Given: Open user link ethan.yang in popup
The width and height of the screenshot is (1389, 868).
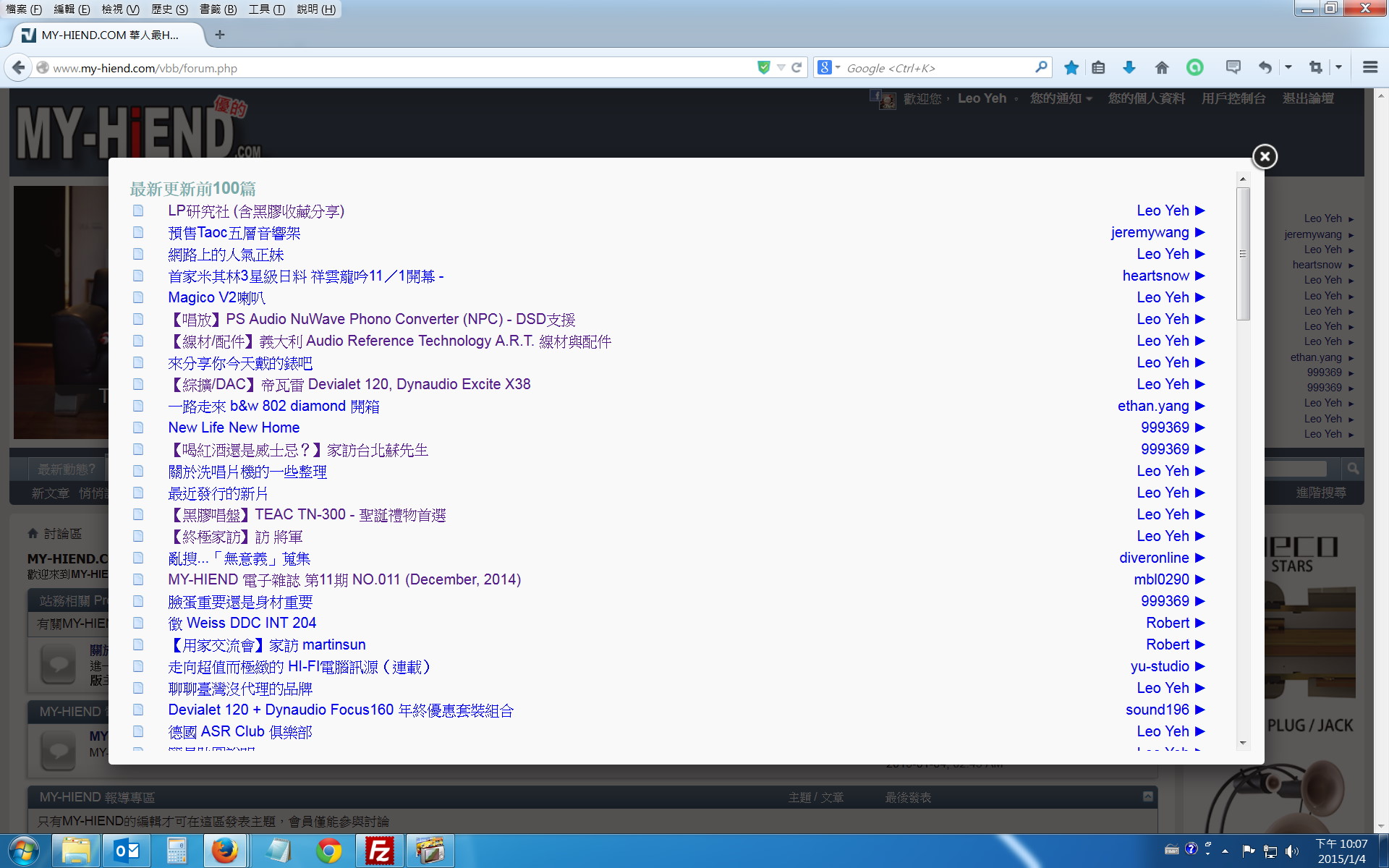Looking at the screenshot, I should pos(1153,406).
